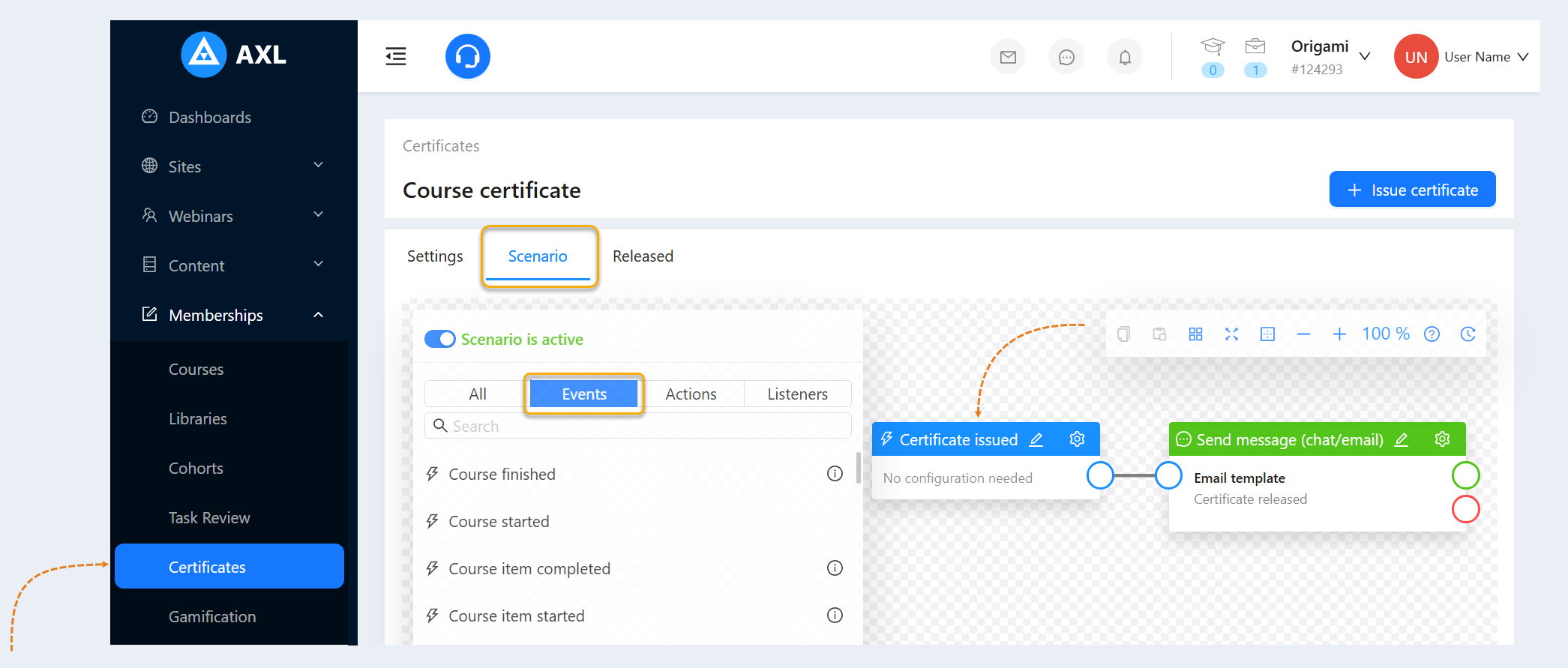Click the 100 % zoom level
Viewport: 1568px width, 668px height.
coord(1386,334)
